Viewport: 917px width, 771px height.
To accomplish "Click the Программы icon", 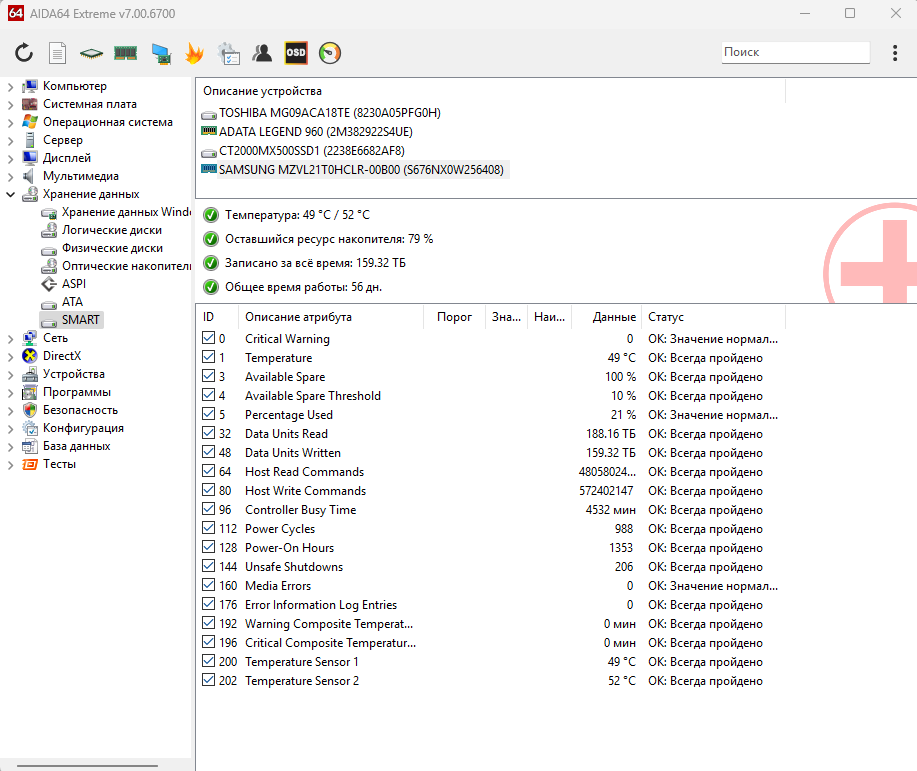I will point(30,392).
